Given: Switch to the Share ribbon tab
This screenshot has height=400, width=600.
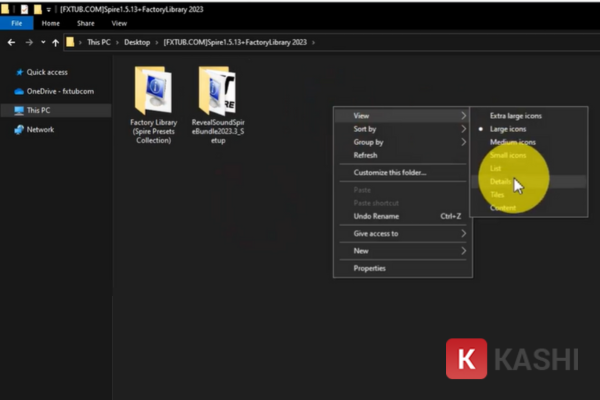Looking at the screenshot, I should (x=86, y=22).
